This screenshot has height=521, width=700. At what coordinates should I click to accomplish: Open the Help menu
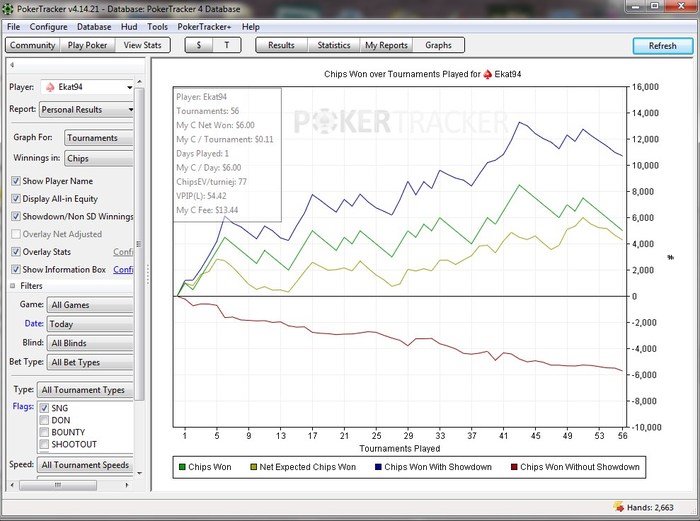[250, 27]
